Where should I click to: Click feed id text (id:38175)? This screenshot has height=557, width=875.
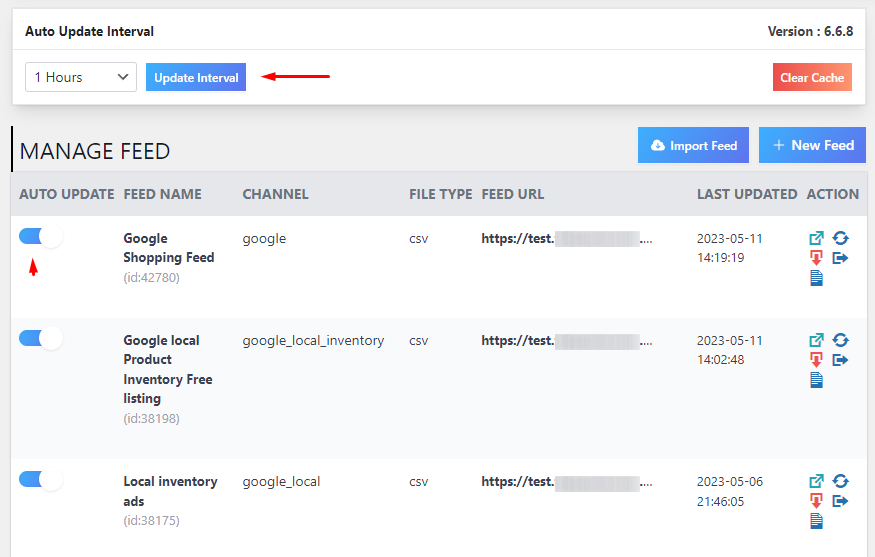coord(151,521)
